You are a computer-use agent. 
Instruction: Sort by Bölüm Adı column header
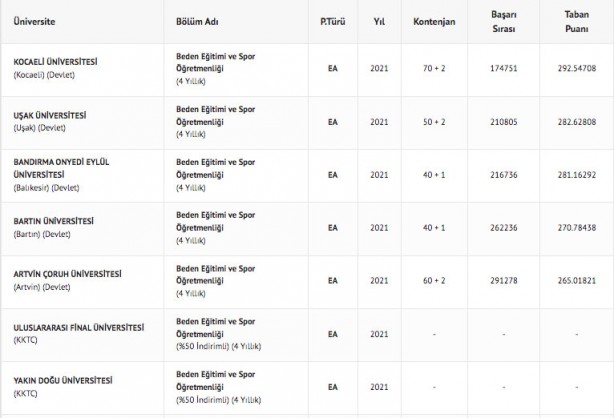point(196,20)
